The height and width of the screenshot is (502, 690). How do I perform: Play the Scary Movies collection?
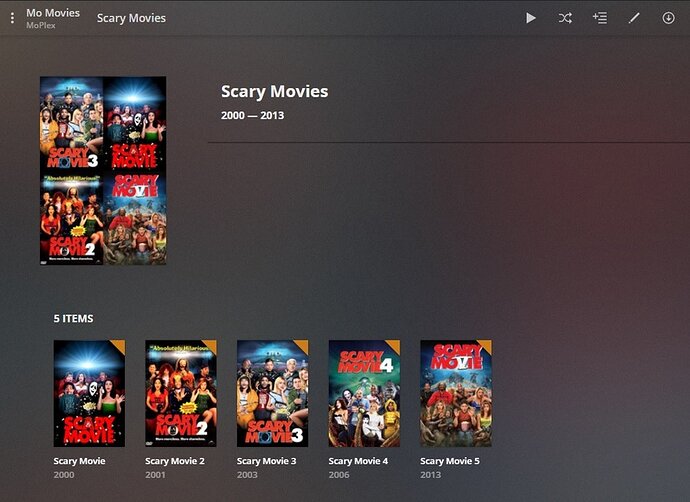click(531, 18)
